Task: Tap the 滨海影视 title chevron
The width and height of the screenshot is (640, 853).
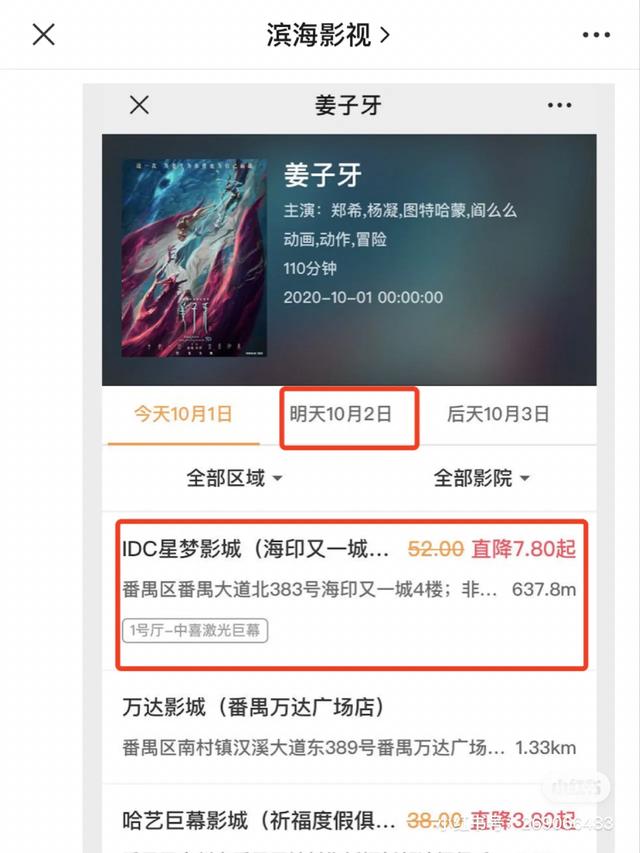Action: click(x=385, y=35)
